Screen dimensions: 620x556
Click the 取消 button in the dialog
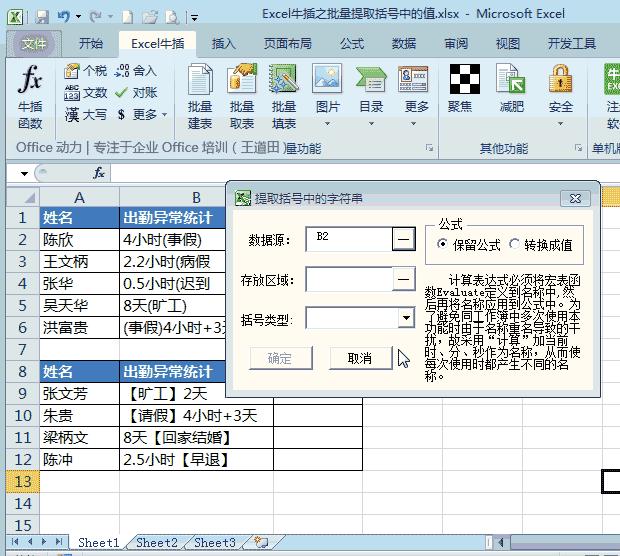pyautogui.click(x=360, y=358)
